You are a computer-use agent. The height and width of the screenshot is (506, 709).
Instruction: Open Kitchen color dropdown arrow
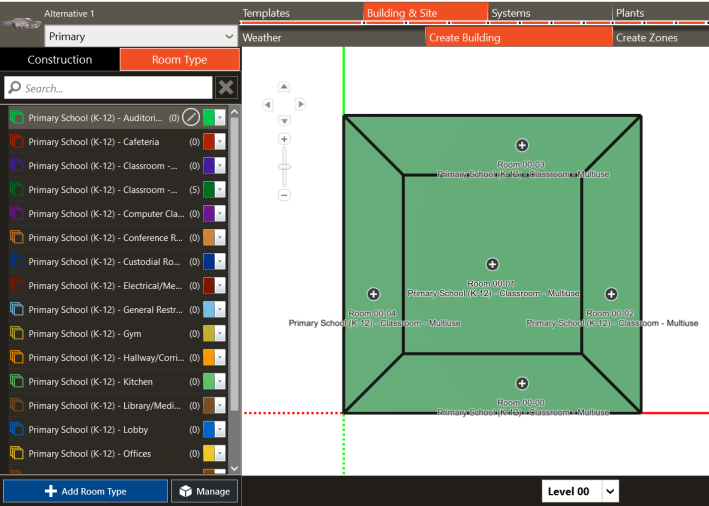[220, 381]
